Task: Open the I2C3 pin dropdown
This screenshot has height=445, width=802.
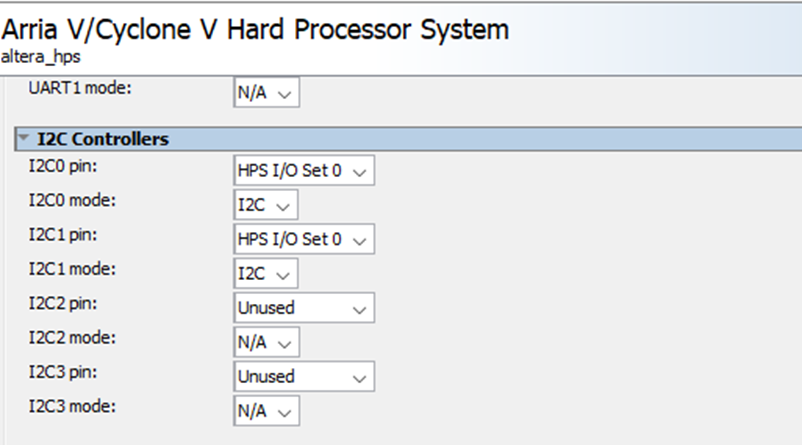Action: (304, 377)
